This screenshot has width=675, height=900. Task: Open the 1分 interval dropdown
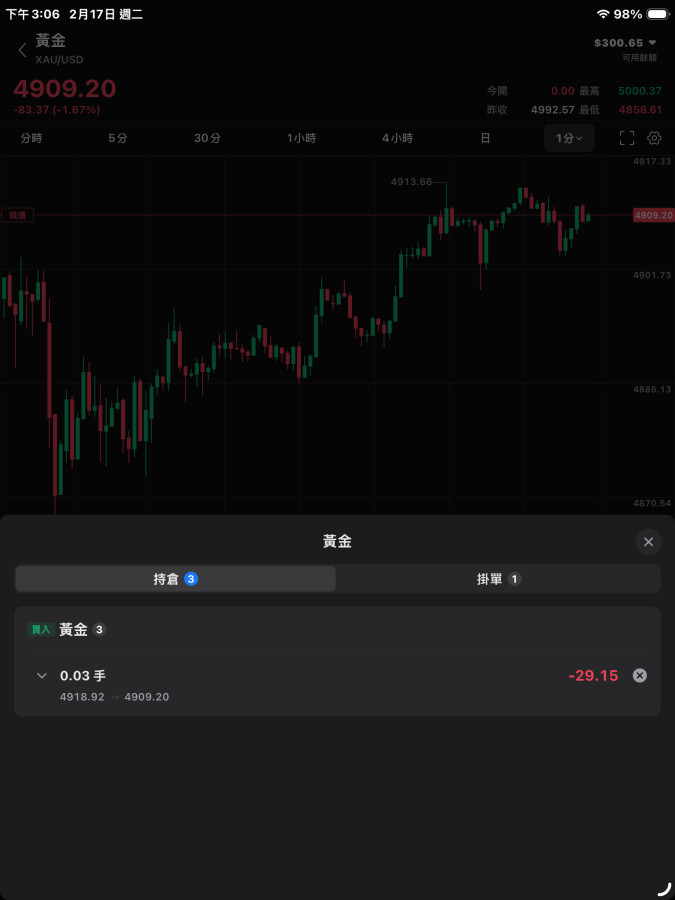coord(569,138)
